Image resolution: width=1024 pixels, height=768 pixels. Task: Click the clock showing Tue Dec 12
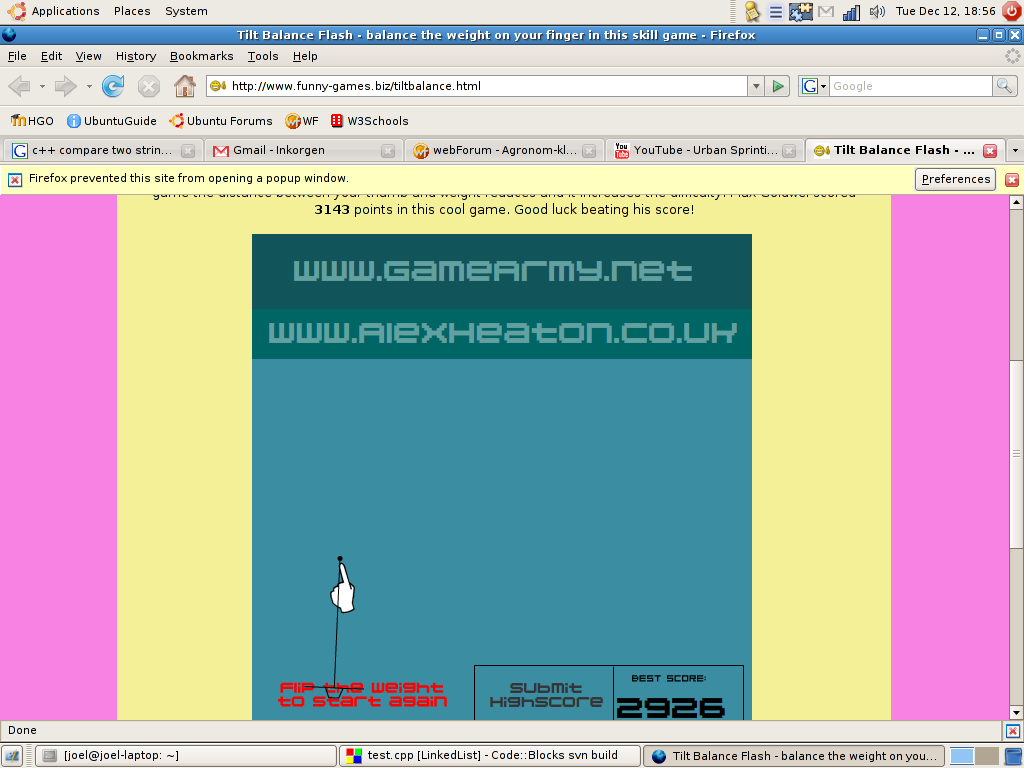945,11
